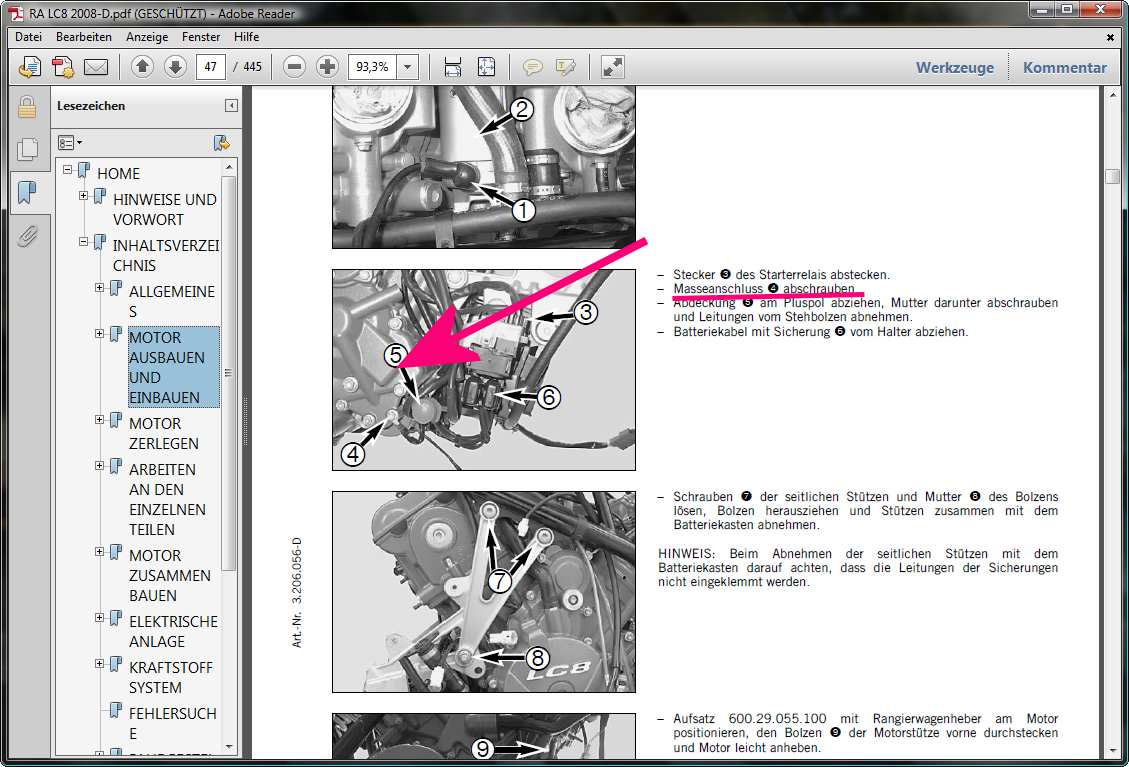Open the page thumbnails panel icon
This screenshot has height=767, width=1129.
click(27, 149)
